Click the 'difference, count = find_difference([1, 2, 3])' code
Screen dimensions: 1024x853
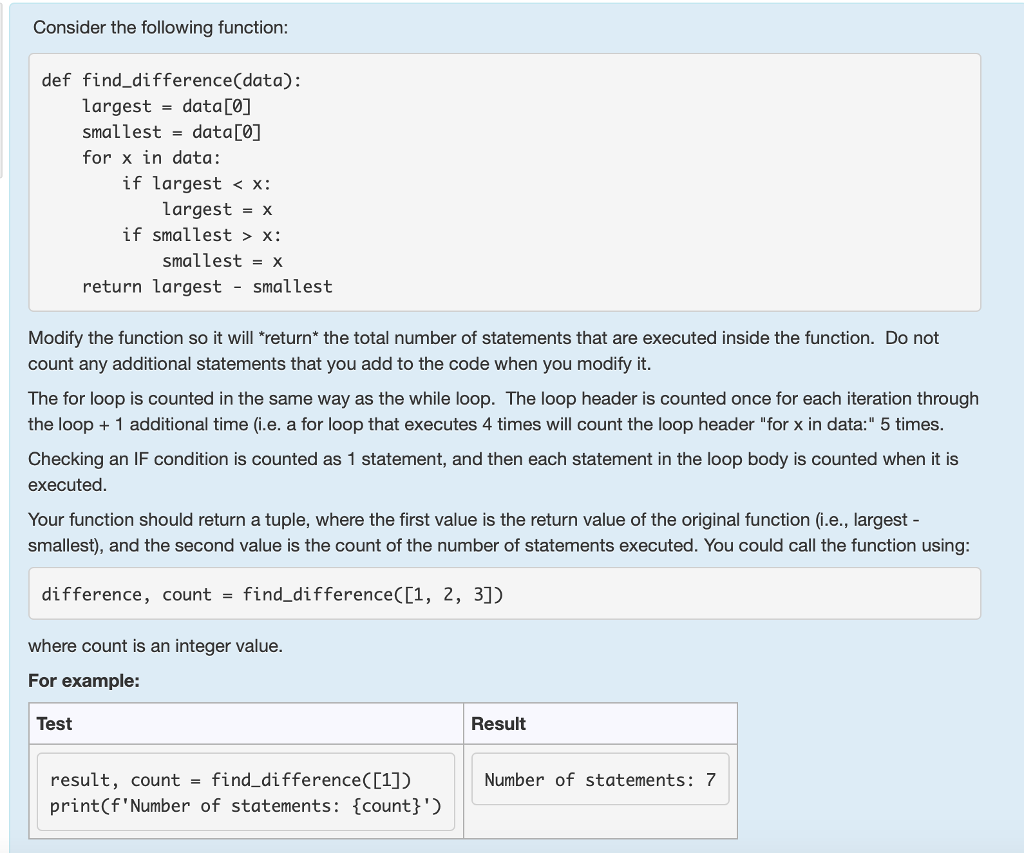point(272,594)
